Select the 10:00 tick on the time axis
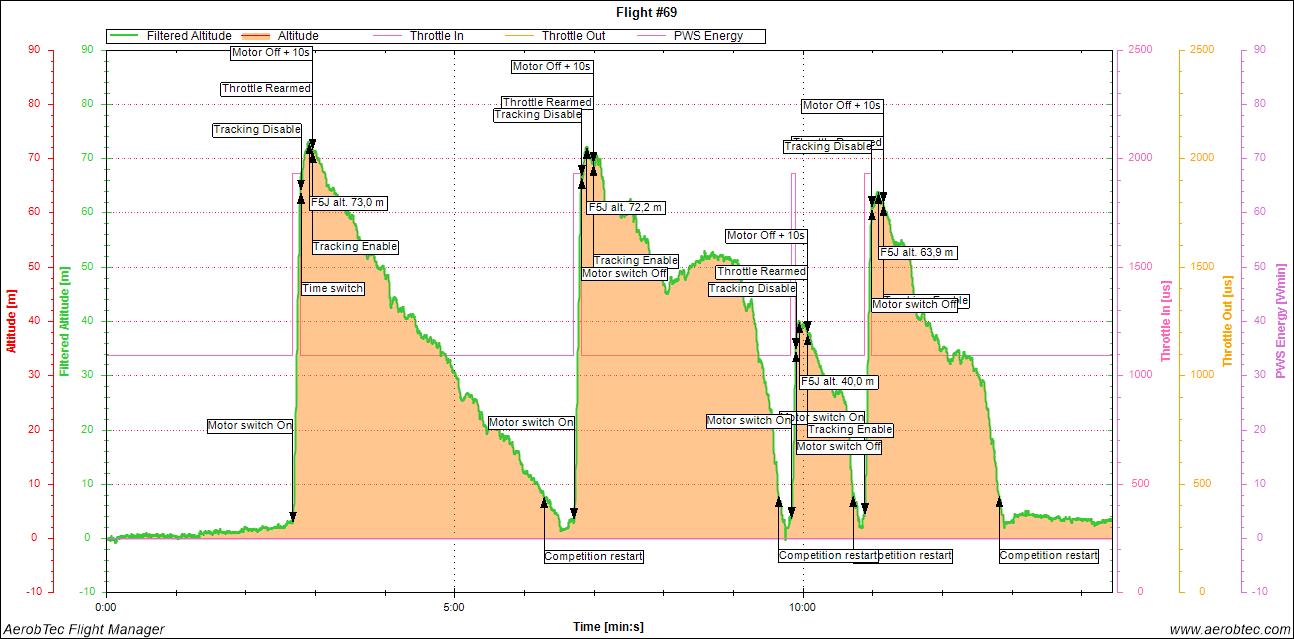 803,606
